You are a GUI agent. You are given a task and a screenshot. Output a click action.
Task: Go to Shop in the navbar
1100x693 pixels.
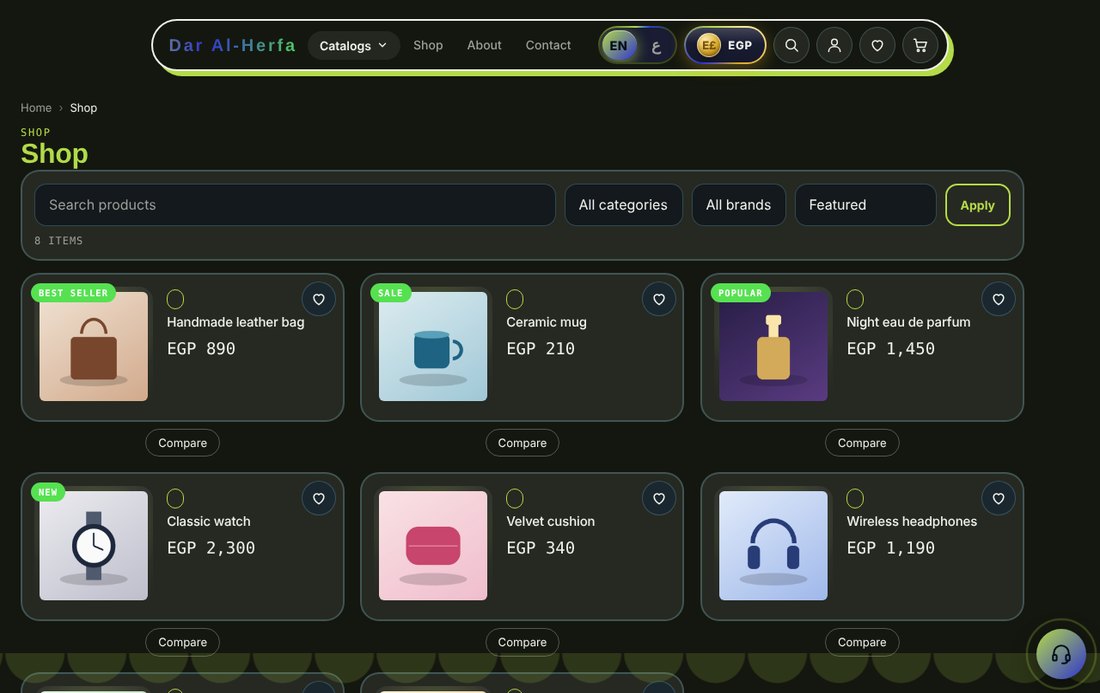pos(428,46)
